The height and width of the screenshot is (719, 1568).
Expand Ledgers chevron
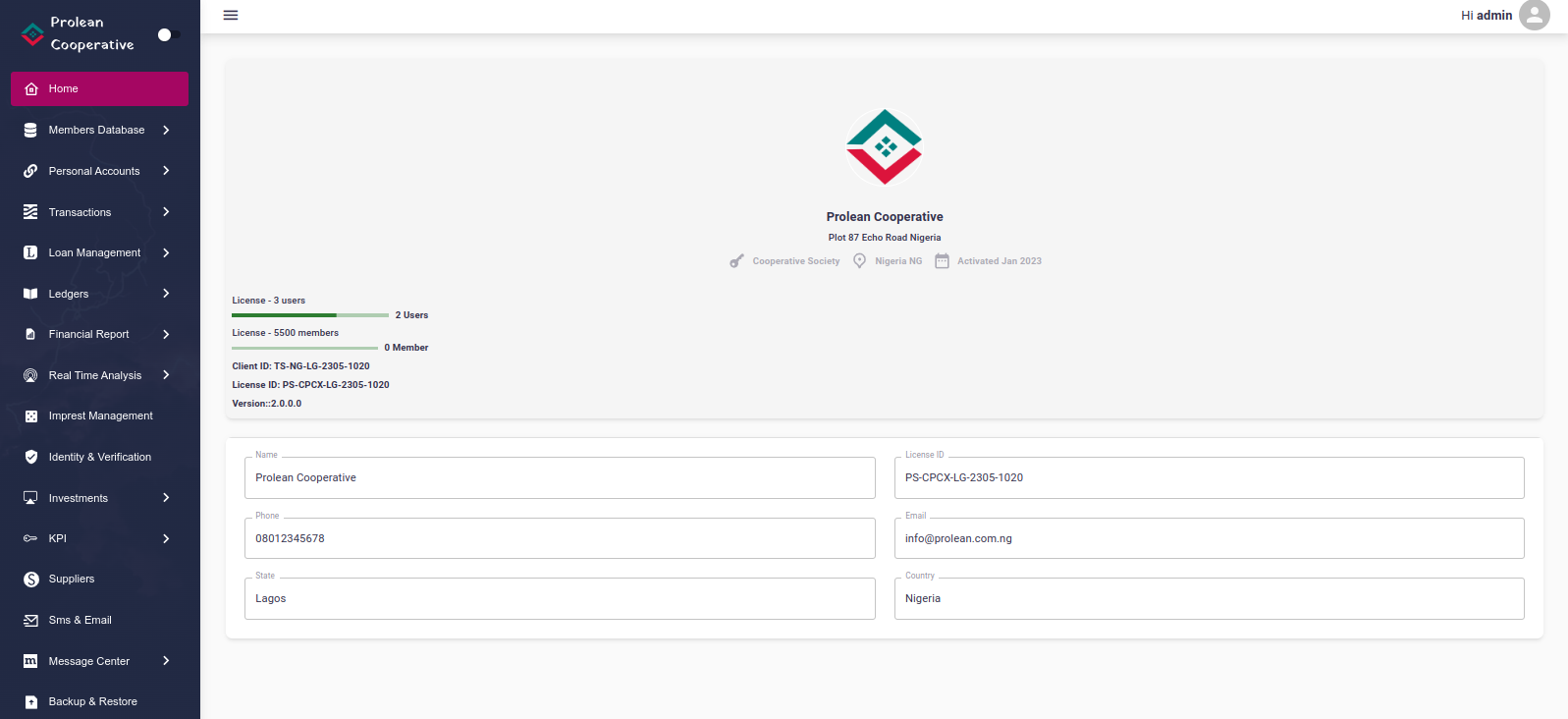(x=166, y=294)
